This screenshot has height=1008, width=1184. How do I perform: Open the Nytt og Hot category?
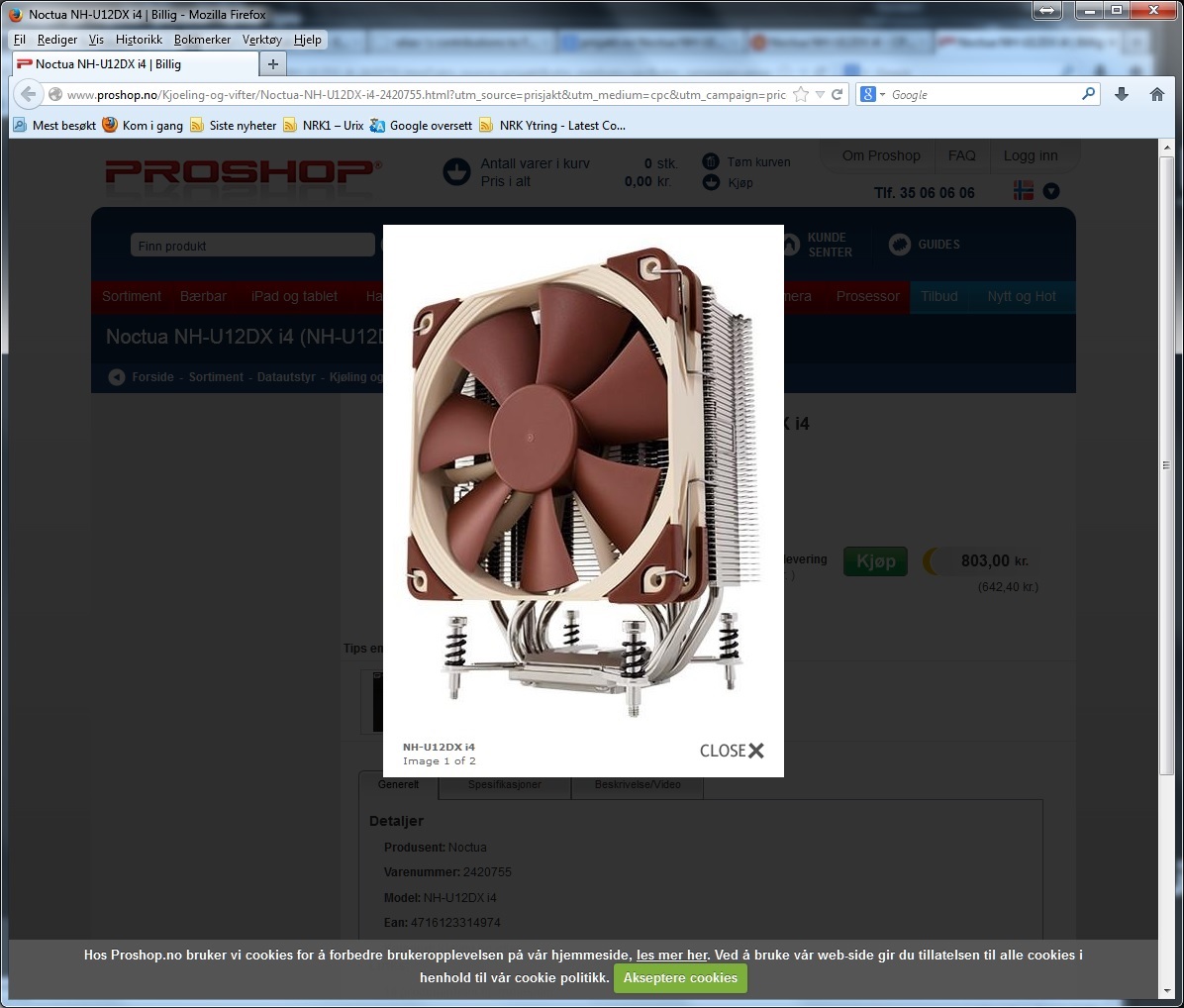pos(1021,296)
